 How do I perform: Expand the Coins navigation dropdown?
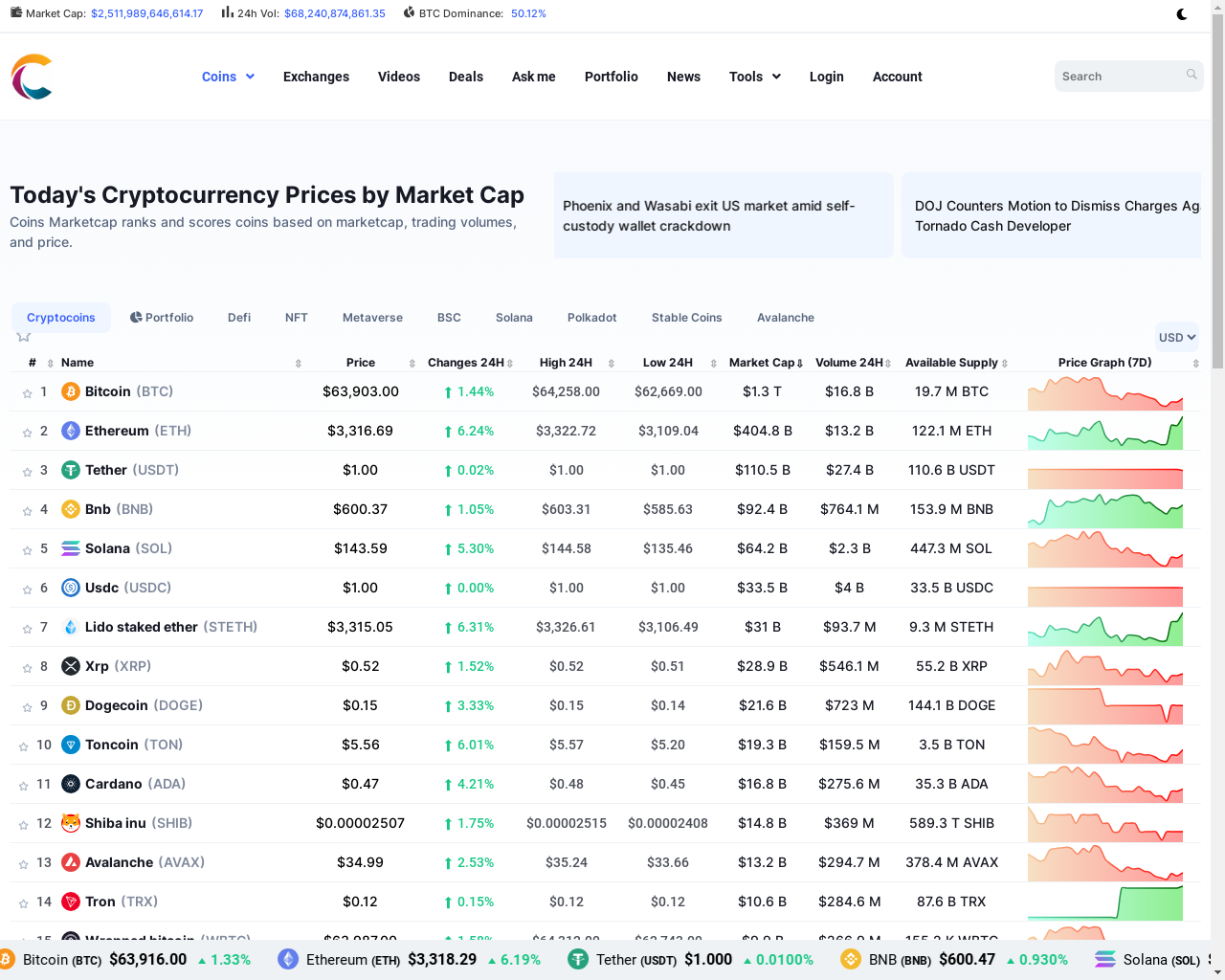pyautogui.click(x=228, y=77)
